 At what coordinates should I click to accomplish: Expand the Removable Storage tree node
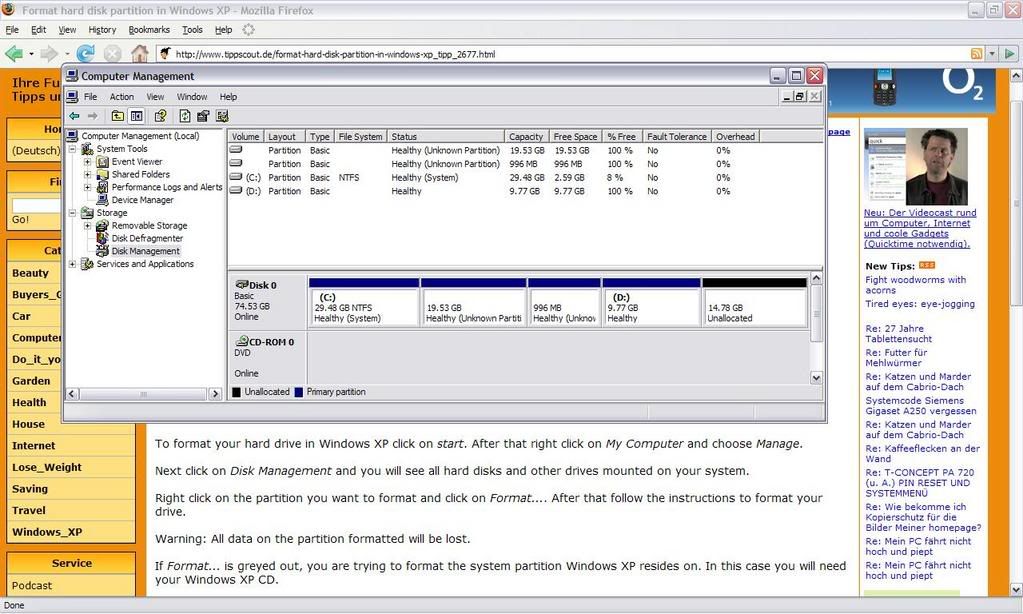(x=87, y=226)
